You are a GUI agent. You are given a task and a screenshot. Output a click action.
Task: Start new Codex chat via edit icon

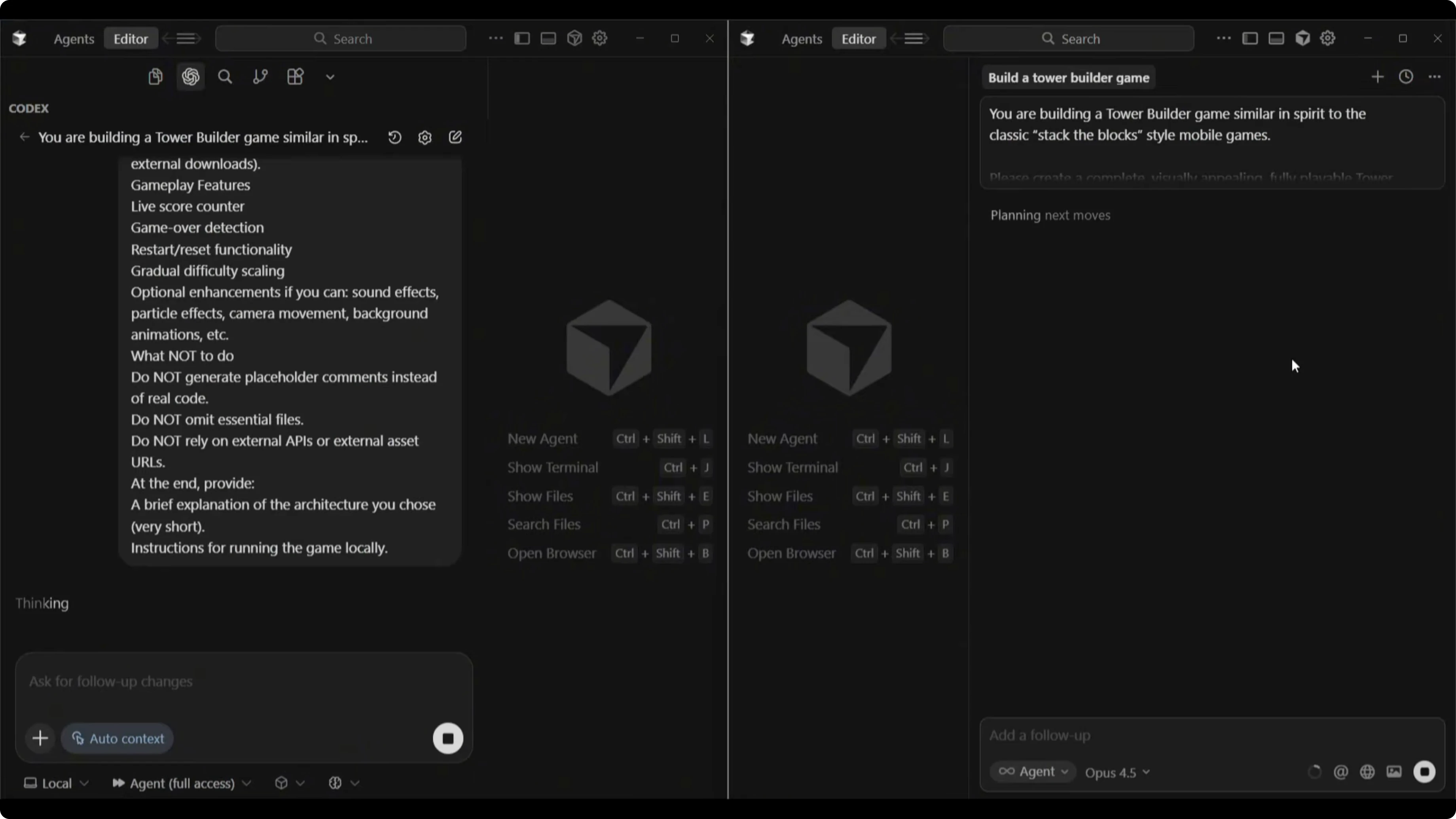point(455,137)
